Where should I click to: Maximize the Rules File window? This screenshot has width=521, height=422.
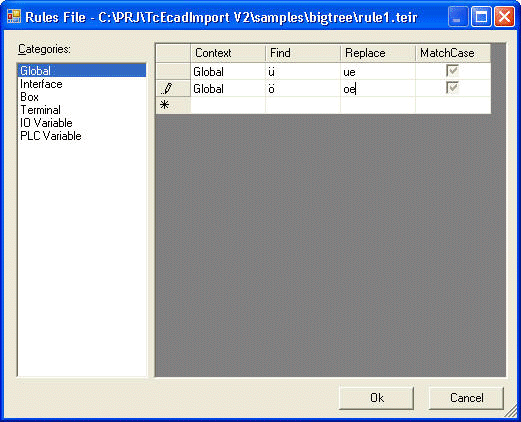tap(481, 17)
